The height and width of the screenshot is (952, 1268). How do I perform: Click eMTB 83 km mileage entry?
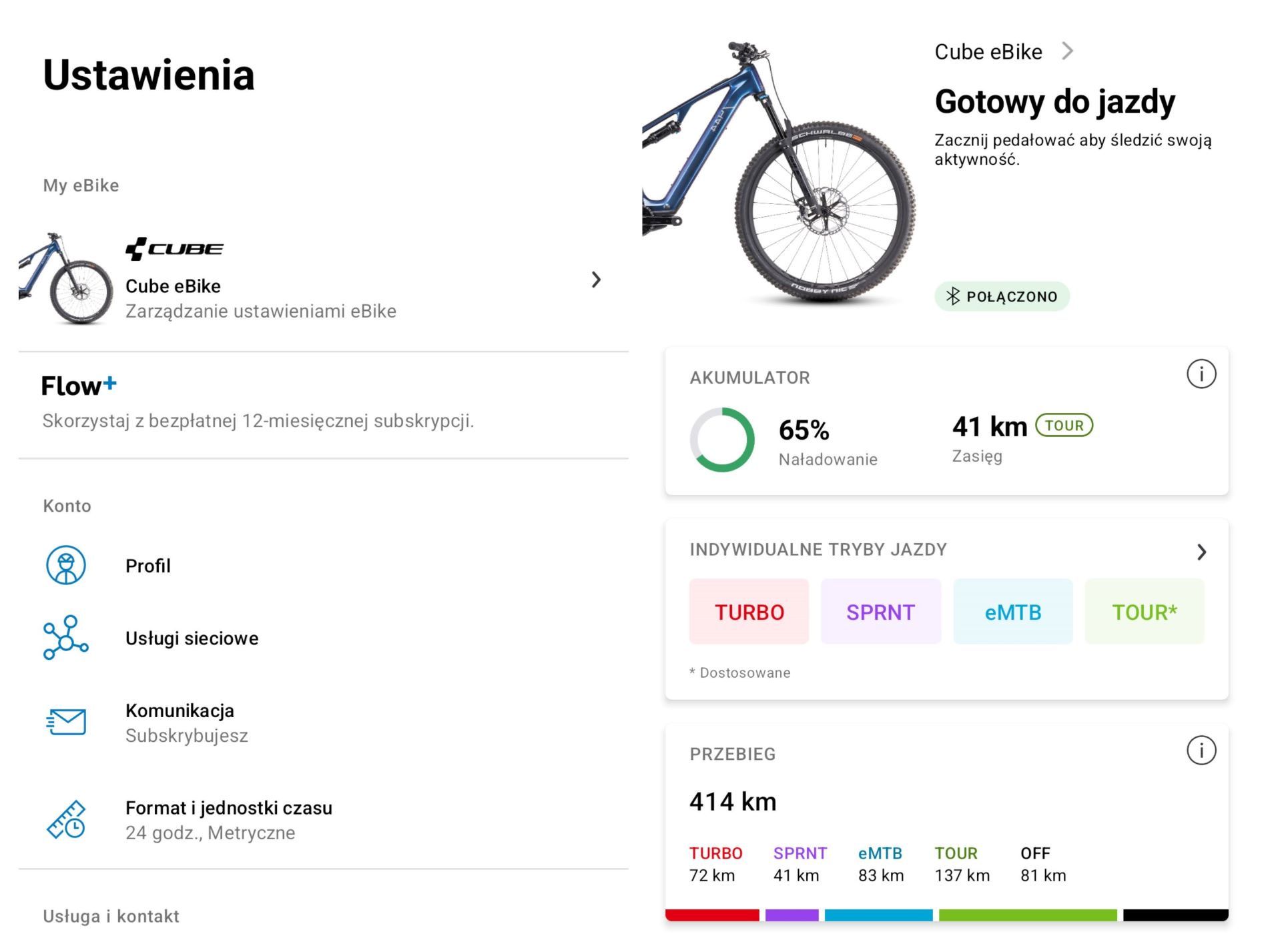point(881,864)
